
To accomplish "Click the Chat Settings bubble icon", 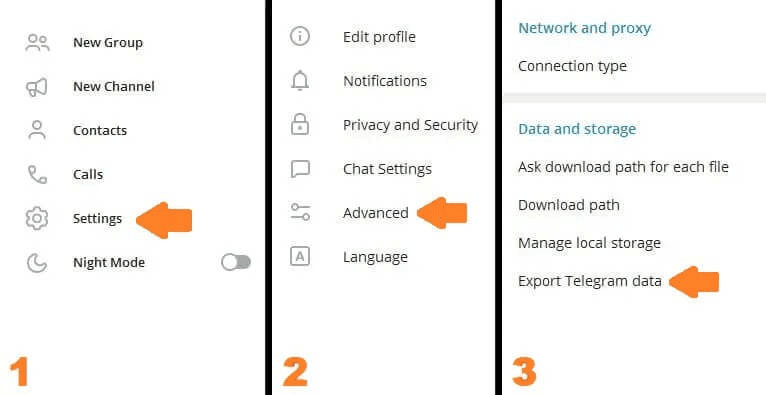I will [x=300, y=169].
